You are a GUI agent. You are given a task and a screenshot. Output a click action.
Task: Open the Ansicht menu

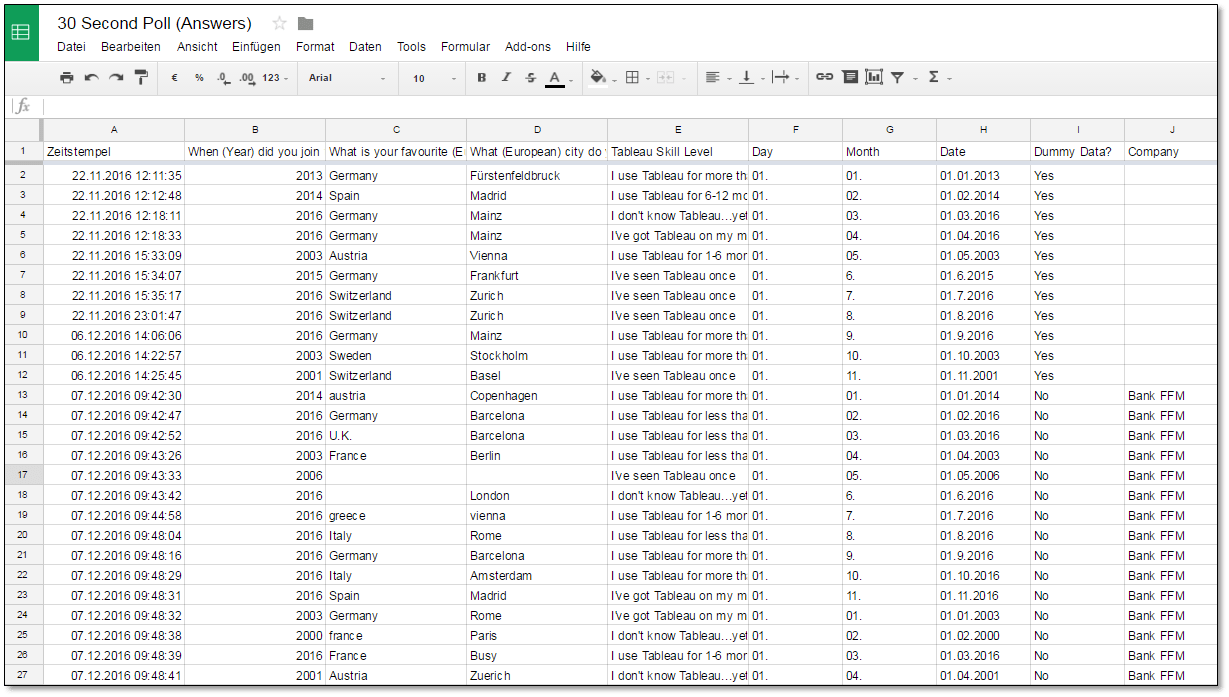pos(197,47)
